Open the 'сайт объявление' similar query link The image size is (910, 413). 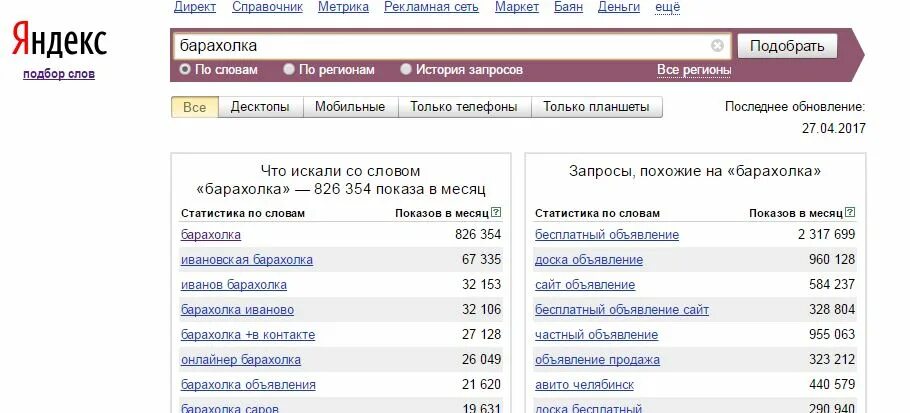(x=585, y=285)
